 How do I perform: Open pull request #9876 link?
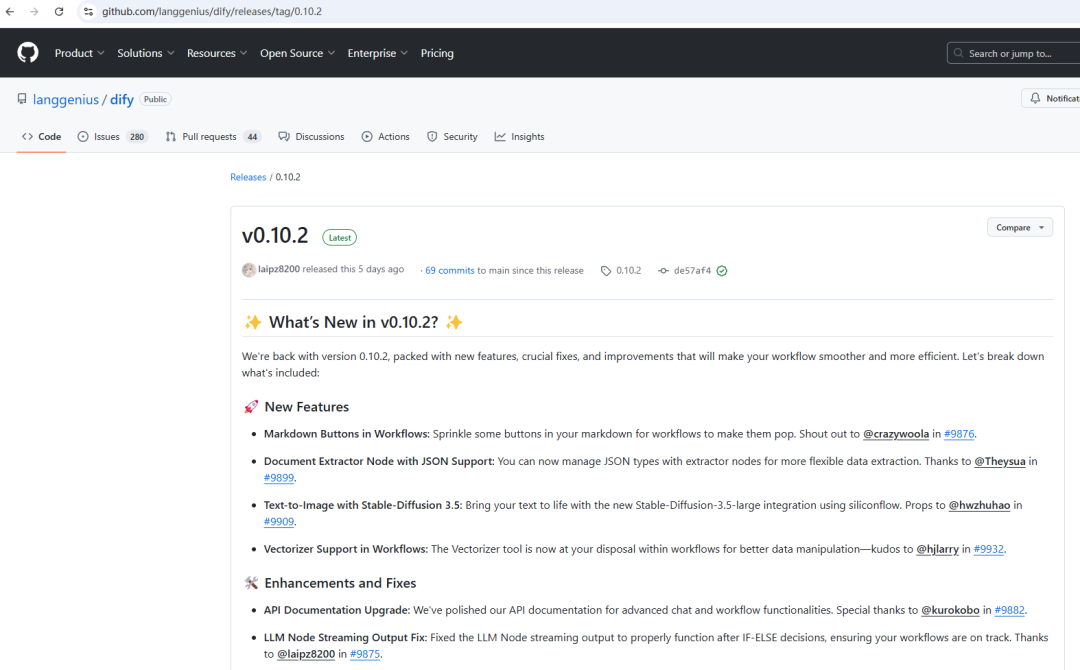click(x=959, y=434)
